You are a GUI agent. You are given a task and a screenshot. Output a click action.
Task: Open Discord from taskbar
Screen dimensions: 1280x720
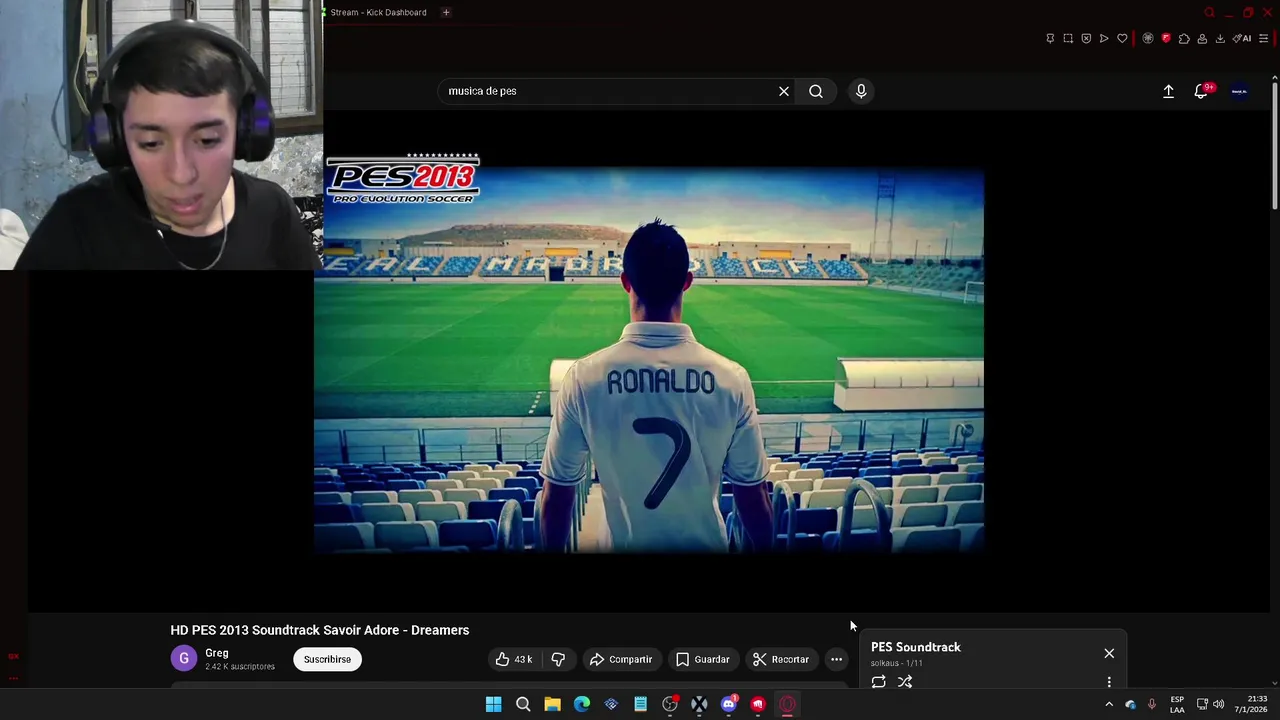(729, 704)
